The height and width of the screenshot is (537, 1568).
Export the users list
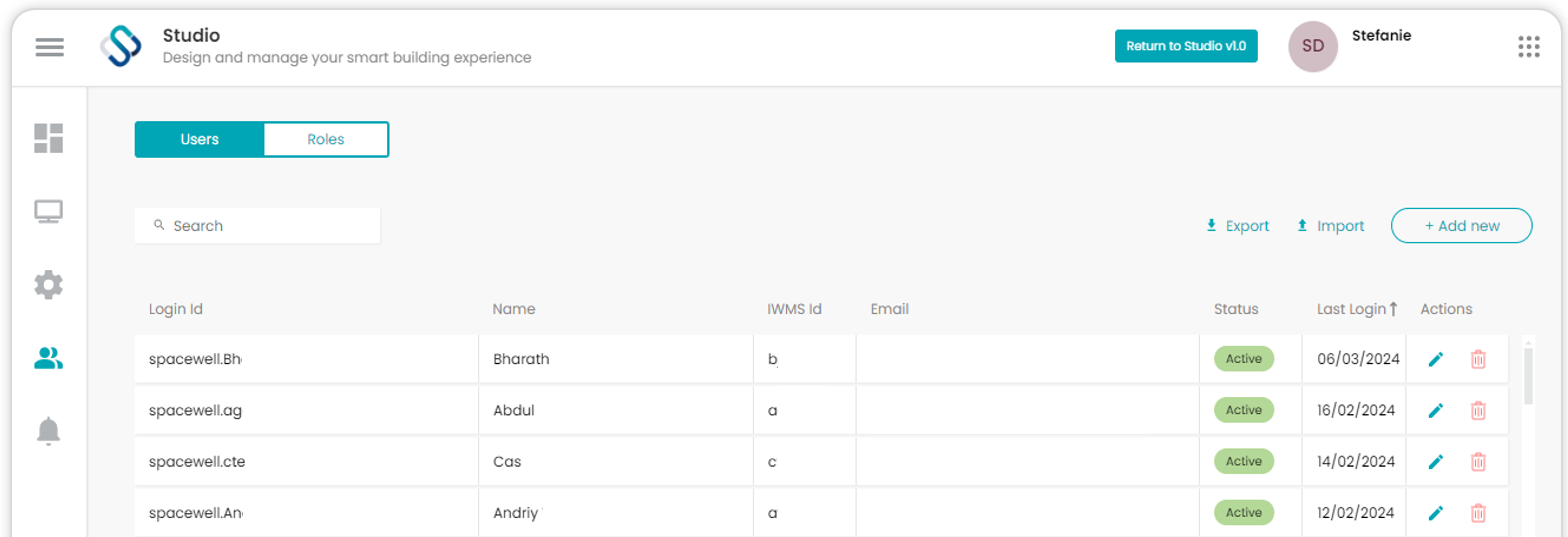coord(1237,226)
